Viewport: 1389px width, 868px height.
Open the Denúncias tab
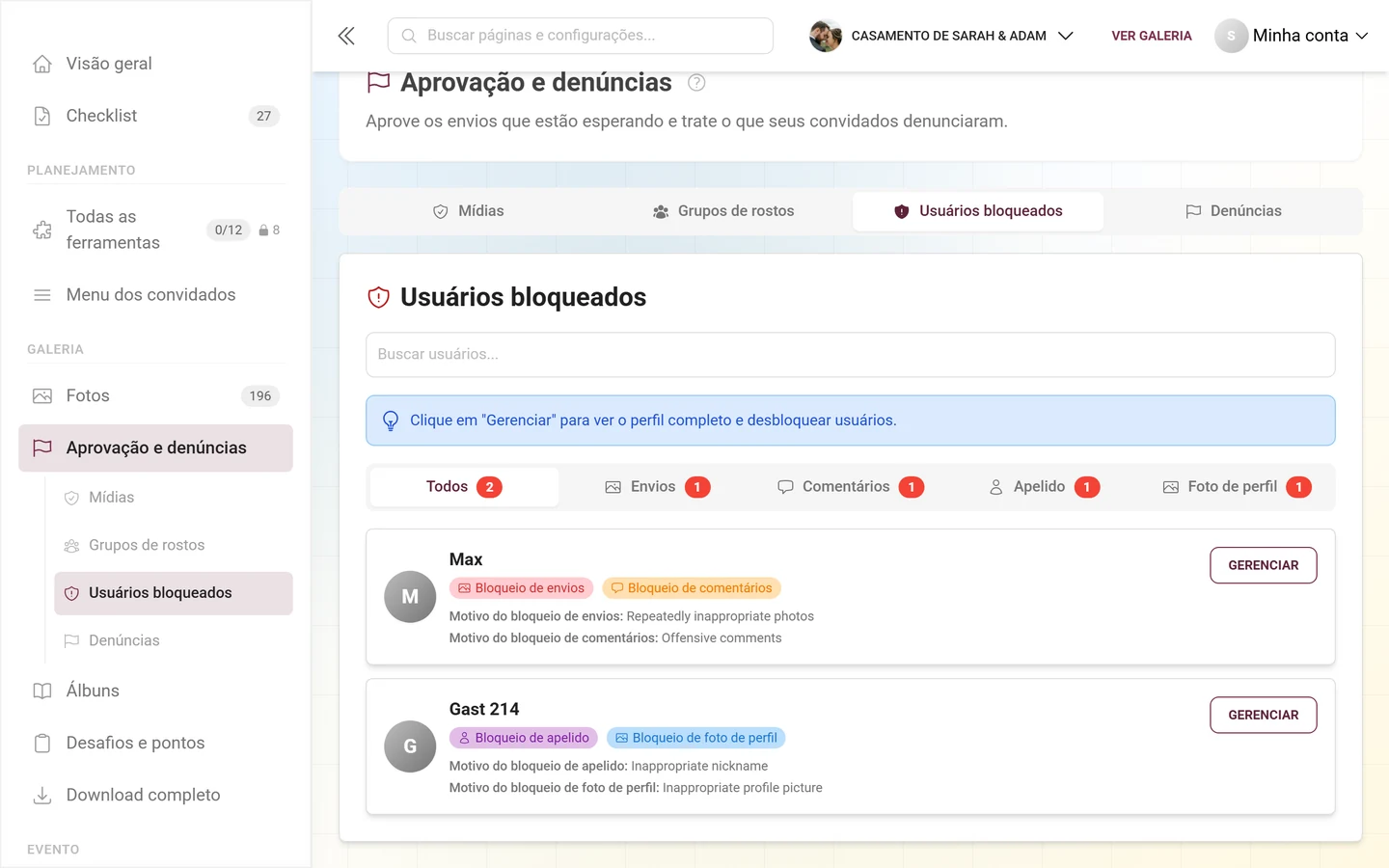(1233, 211)
